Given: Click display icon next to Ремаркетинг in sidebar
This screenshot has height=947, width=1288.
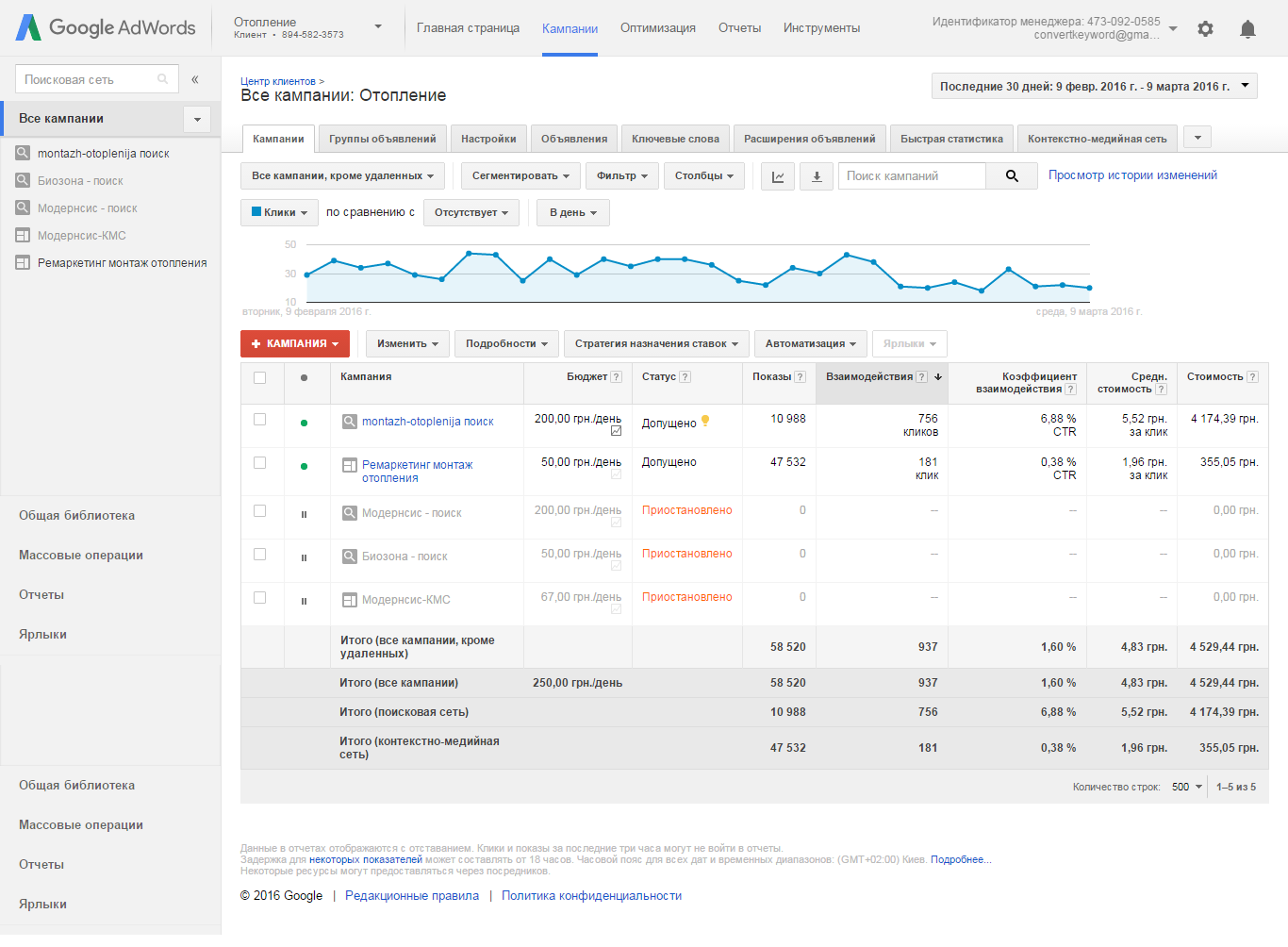Looking at the screenshot, I should (23, 262).
